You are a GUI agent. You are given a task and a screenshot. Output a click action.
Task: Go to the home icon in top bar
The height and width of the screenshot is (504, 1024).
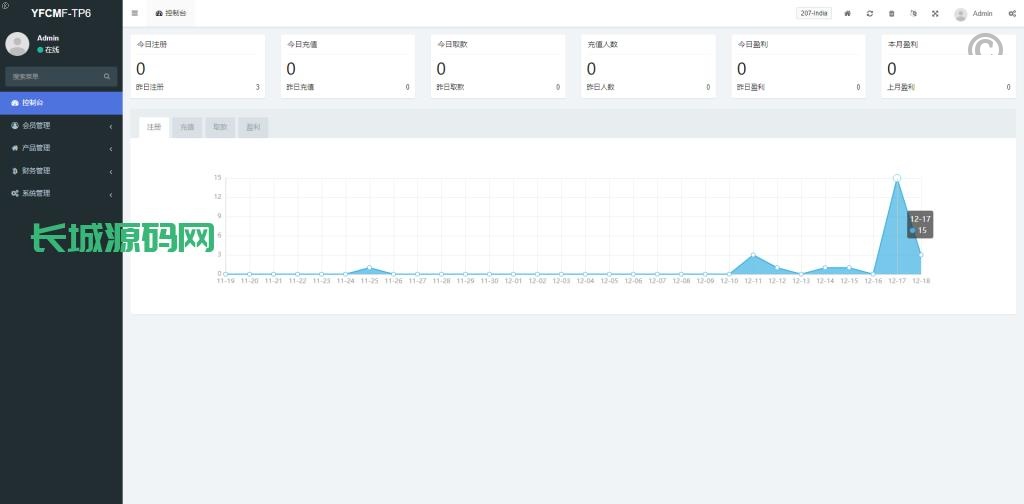click(847, 13)
